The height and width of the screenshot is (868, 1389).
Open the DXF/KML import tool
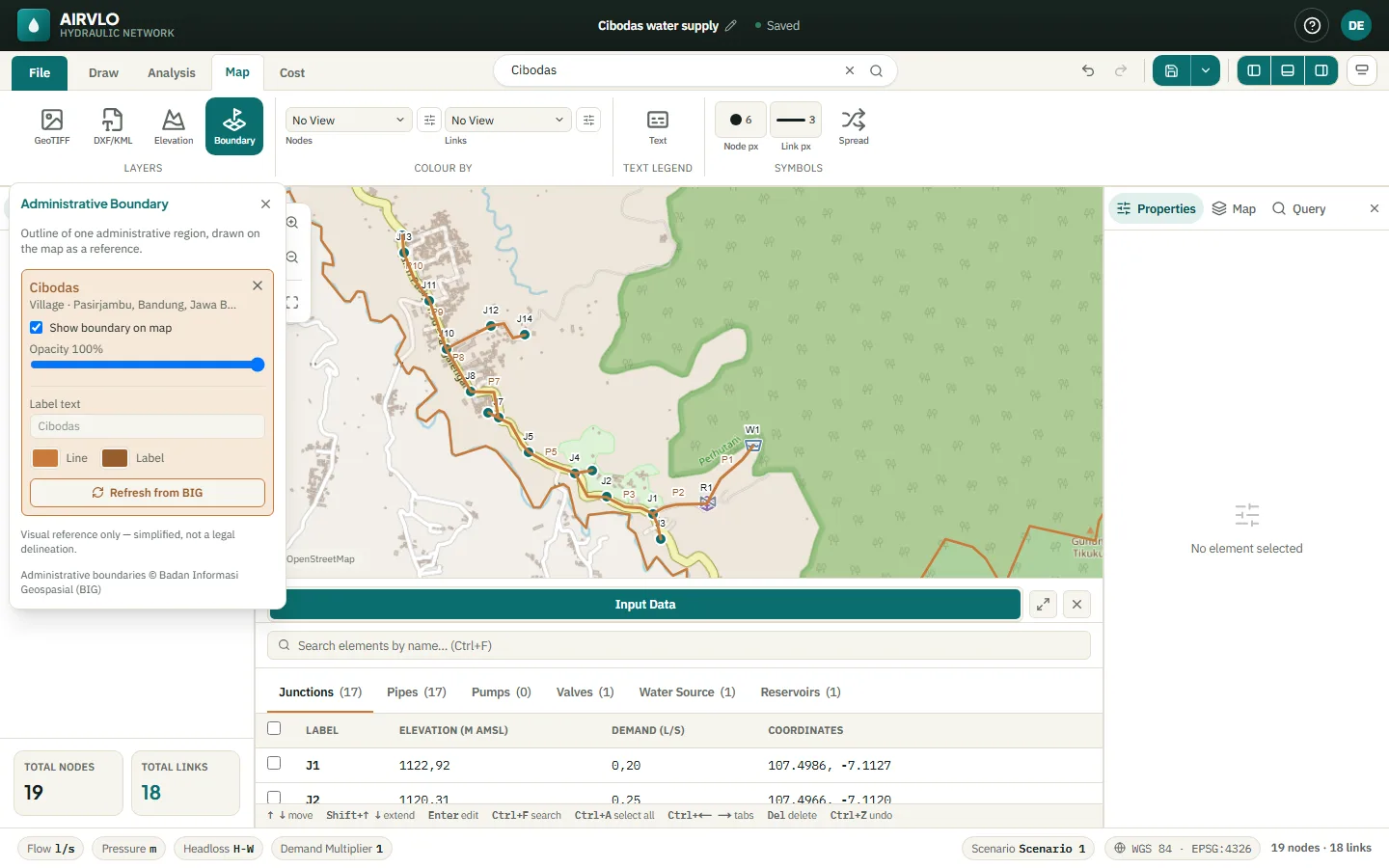tap(113, 126)
